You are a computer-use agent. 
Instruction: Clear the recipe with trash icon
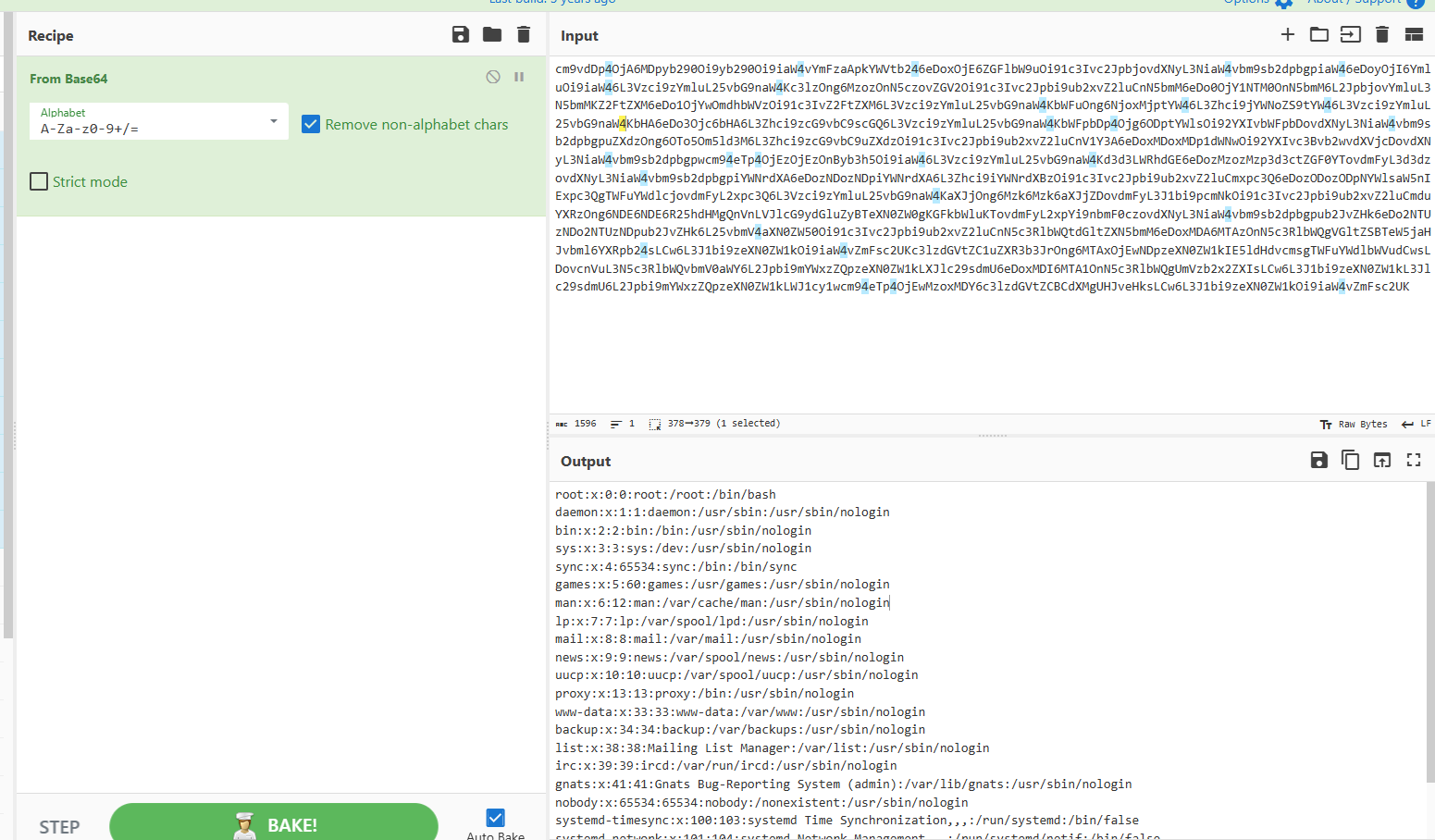pyautogui.click(x=524, y=35)
